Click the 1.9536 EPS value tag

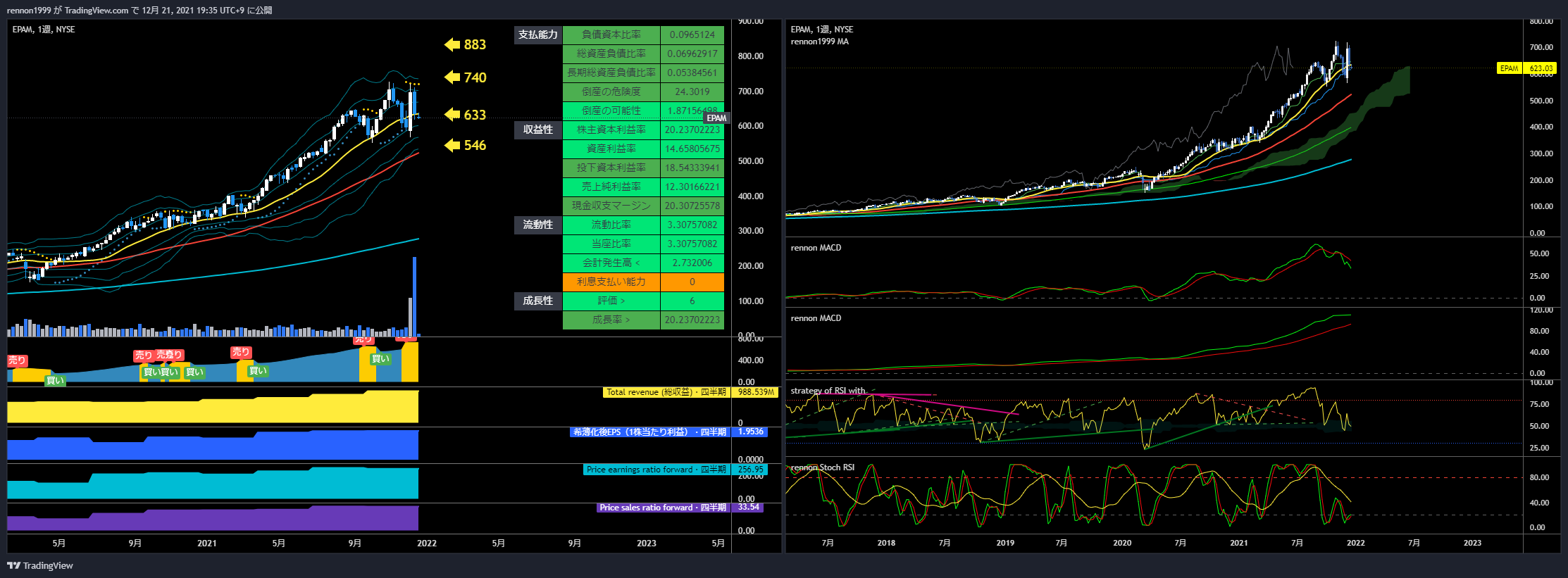[x=750, y=432]
